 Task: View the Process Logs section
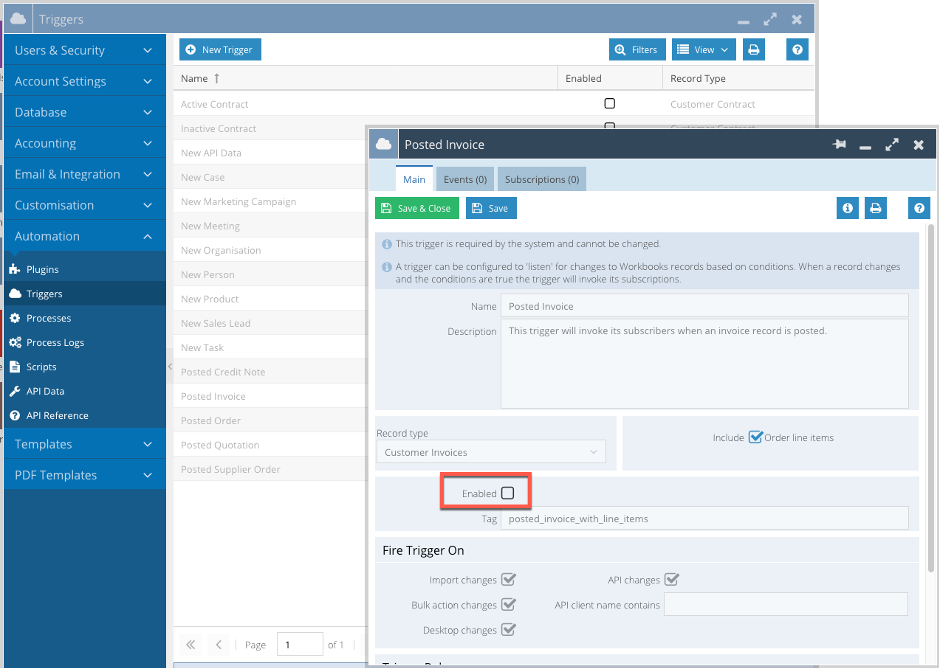[x=56, y=342]
